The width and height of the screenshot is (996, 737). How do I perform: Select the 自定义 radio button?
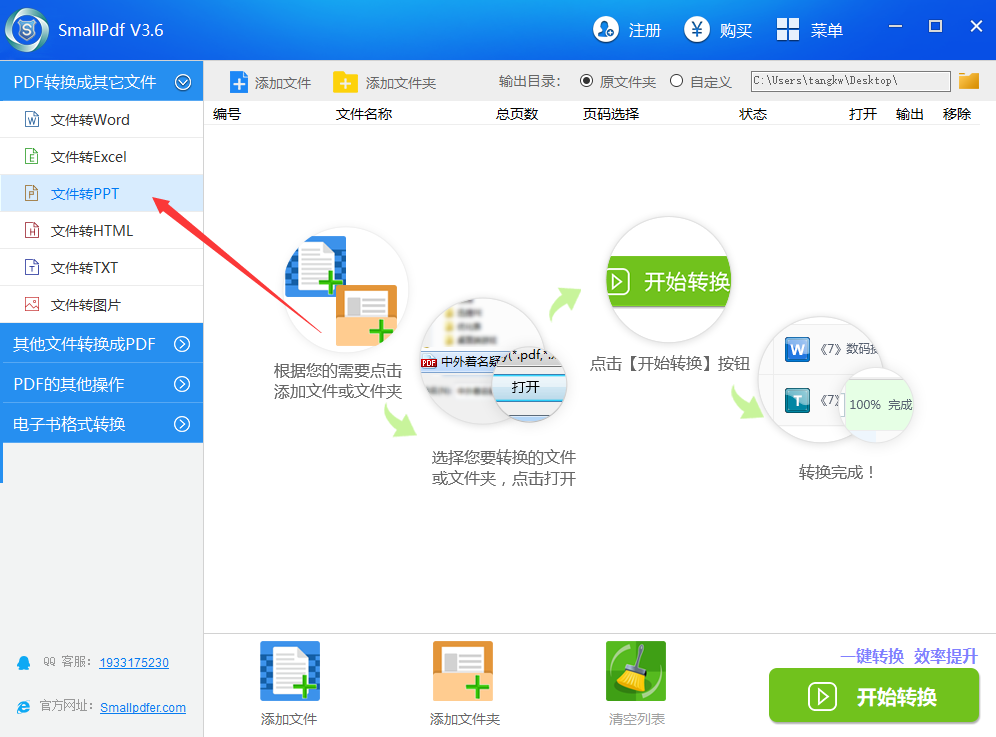tap(676, 81)
